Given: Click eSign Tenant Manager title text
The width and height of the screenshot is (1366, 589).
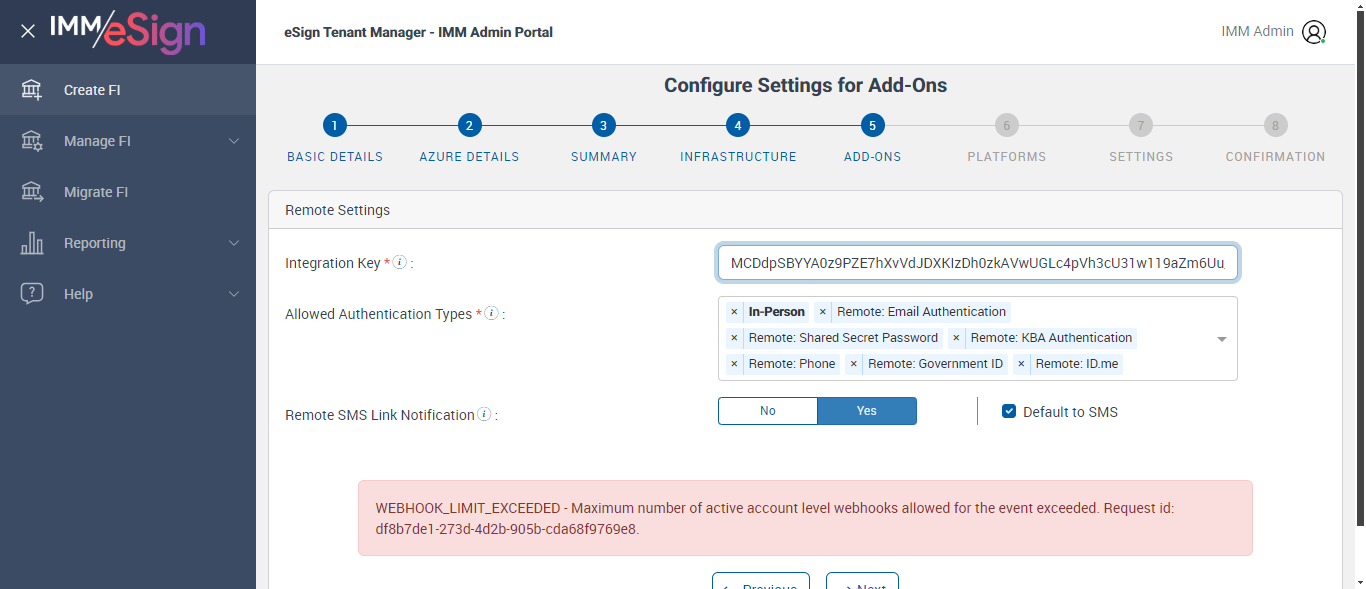Looking at the screenshot, I should (x=418, y=32).
